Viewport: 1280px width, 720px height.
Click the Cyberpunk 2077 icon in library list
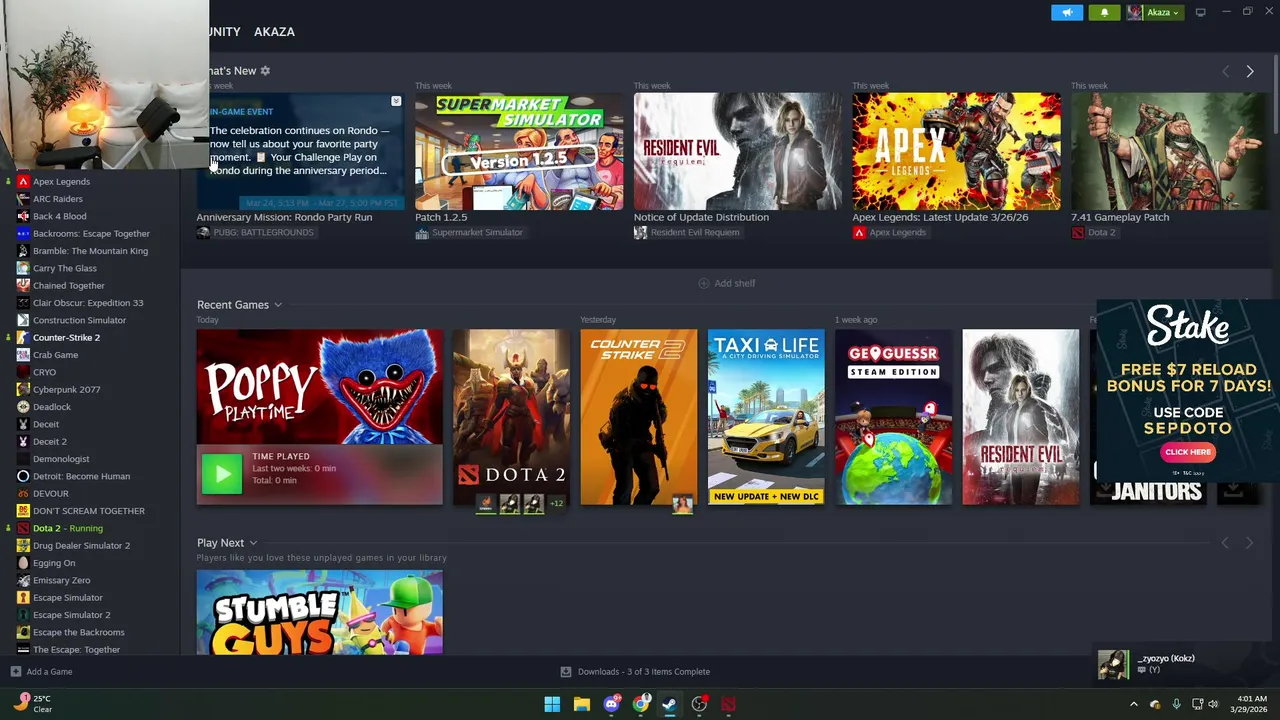[23, 390]
